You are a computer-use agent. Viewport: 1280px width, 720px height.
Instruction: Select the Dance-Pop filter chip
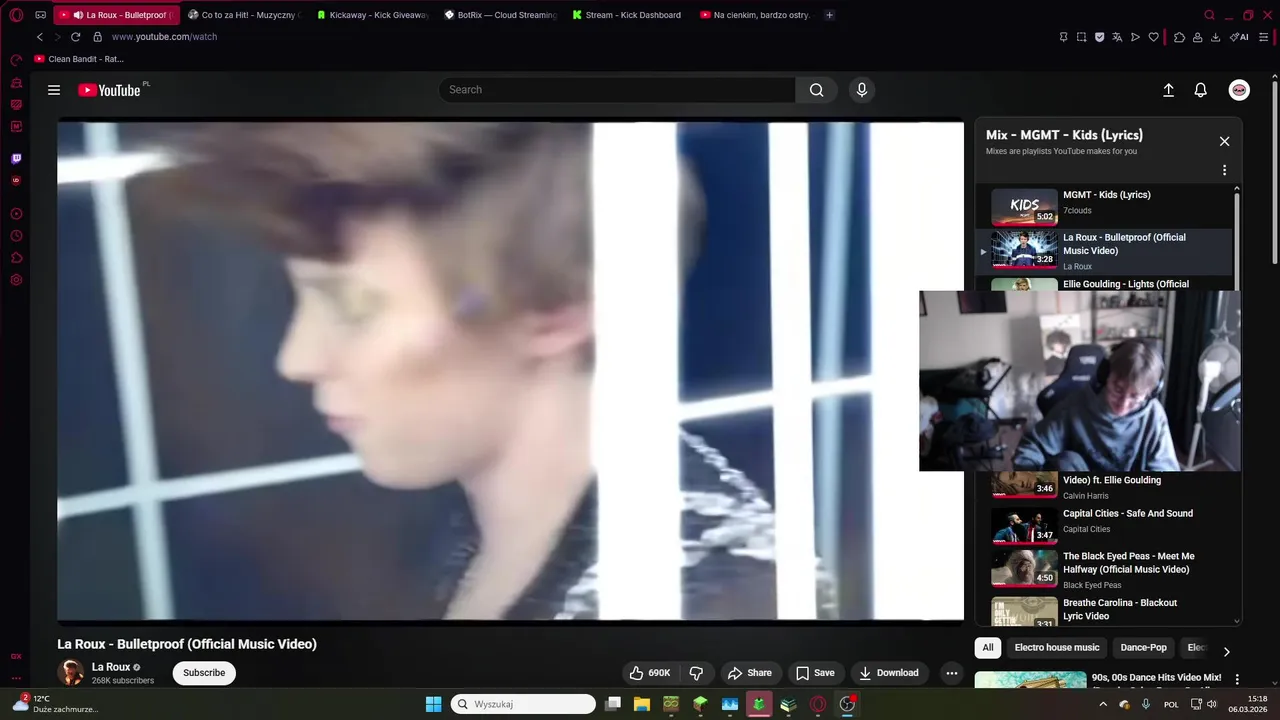tap(1143, 648)
